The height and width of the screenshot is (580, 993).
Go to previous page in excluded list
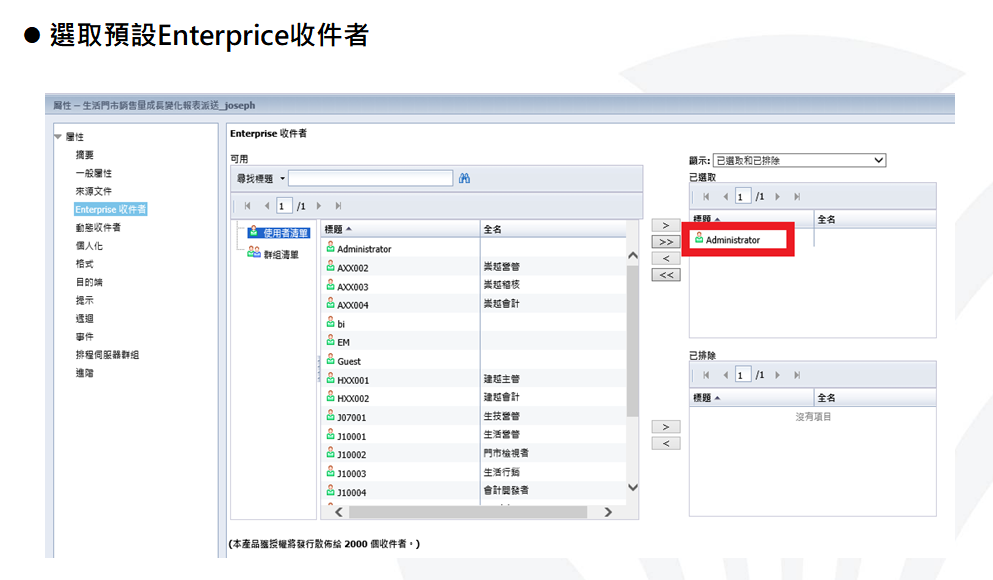click(725, 375)
